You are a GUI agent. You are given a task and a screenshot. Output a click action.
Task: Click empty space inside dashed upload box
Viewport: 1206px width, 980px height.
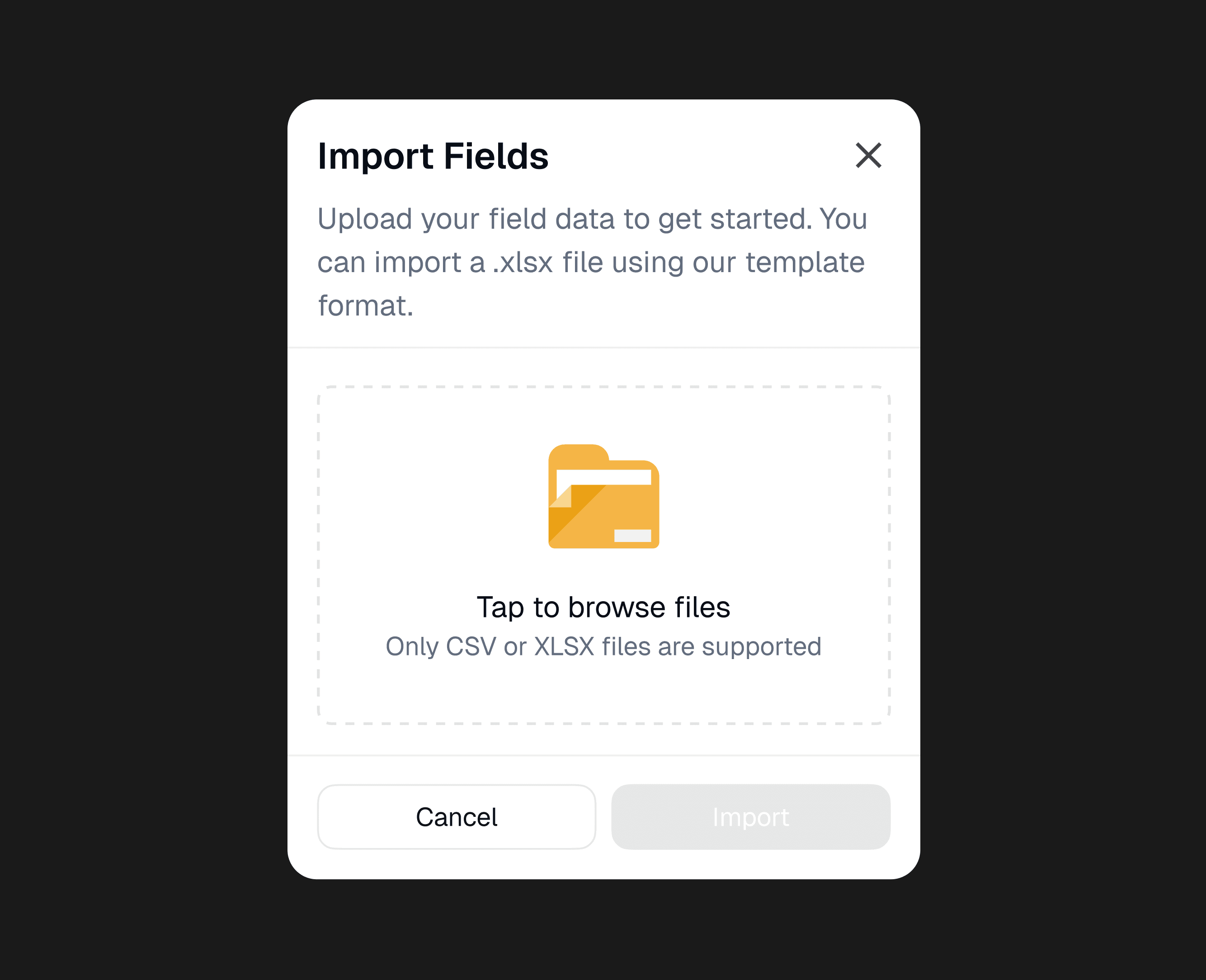point(429,508)
